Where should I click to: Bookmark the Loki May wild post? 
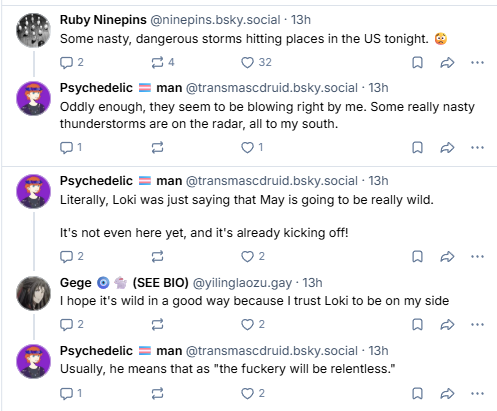tap(417, 257)
